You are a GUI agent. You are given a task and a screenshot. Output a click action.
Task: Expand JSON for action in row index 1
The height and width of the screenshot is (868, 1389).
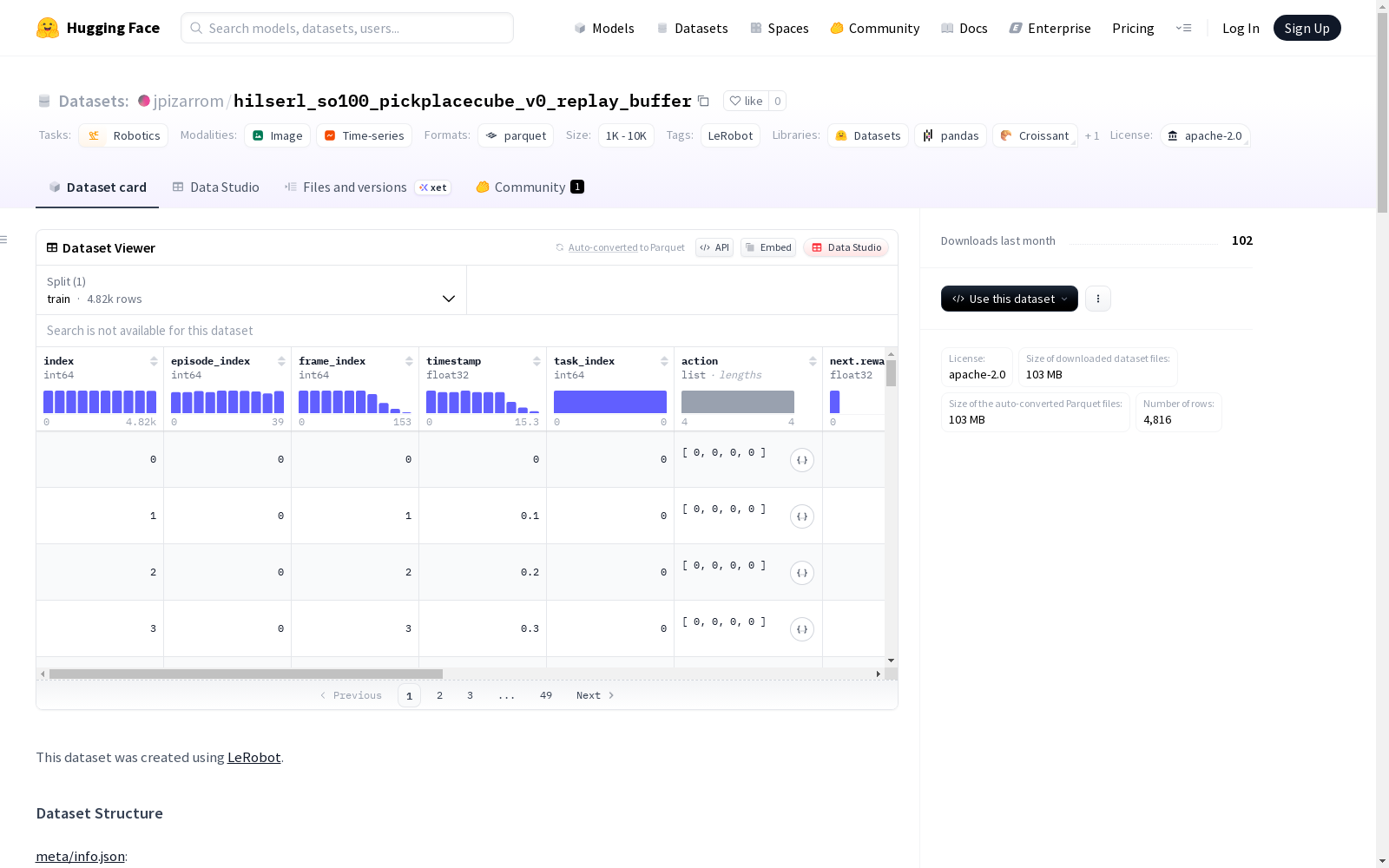click(x=802, y=516)
